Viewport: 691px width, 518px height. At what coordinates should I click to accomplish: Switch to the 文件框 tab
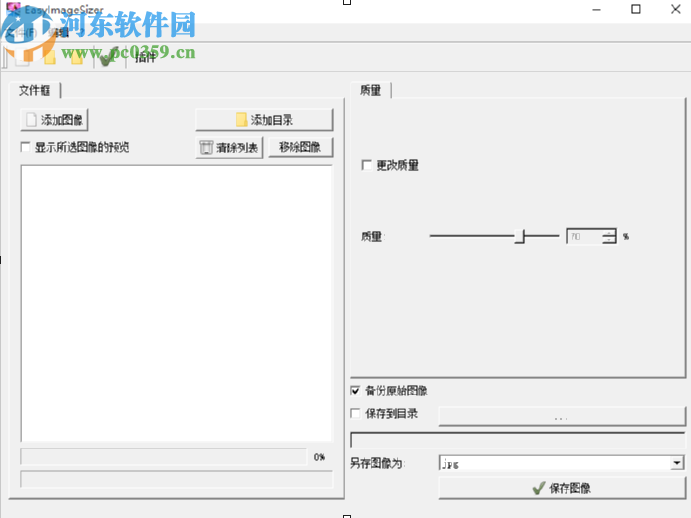pos(34,90)
